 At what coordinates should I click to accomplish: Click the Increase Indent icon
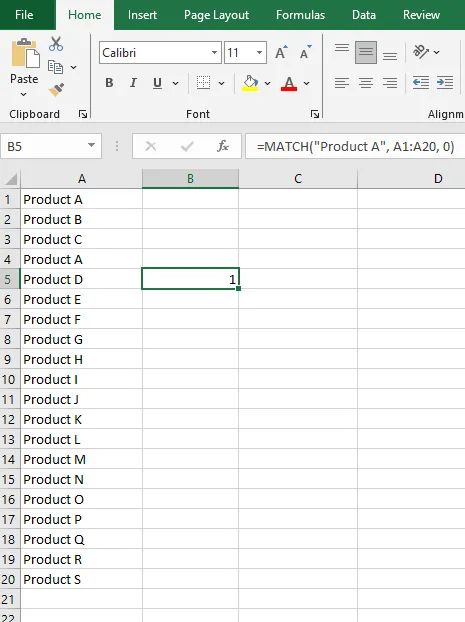(x=445, y=83)
